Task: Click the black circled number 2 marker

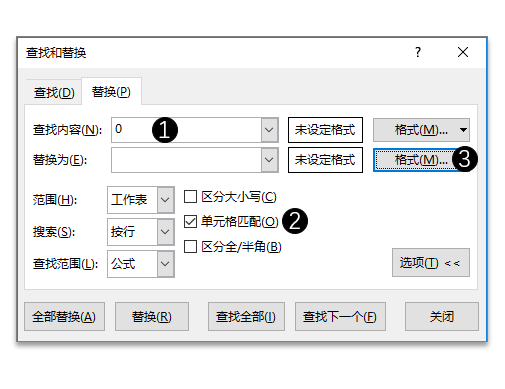Action: pyautogui.click(x=295, y=221)
